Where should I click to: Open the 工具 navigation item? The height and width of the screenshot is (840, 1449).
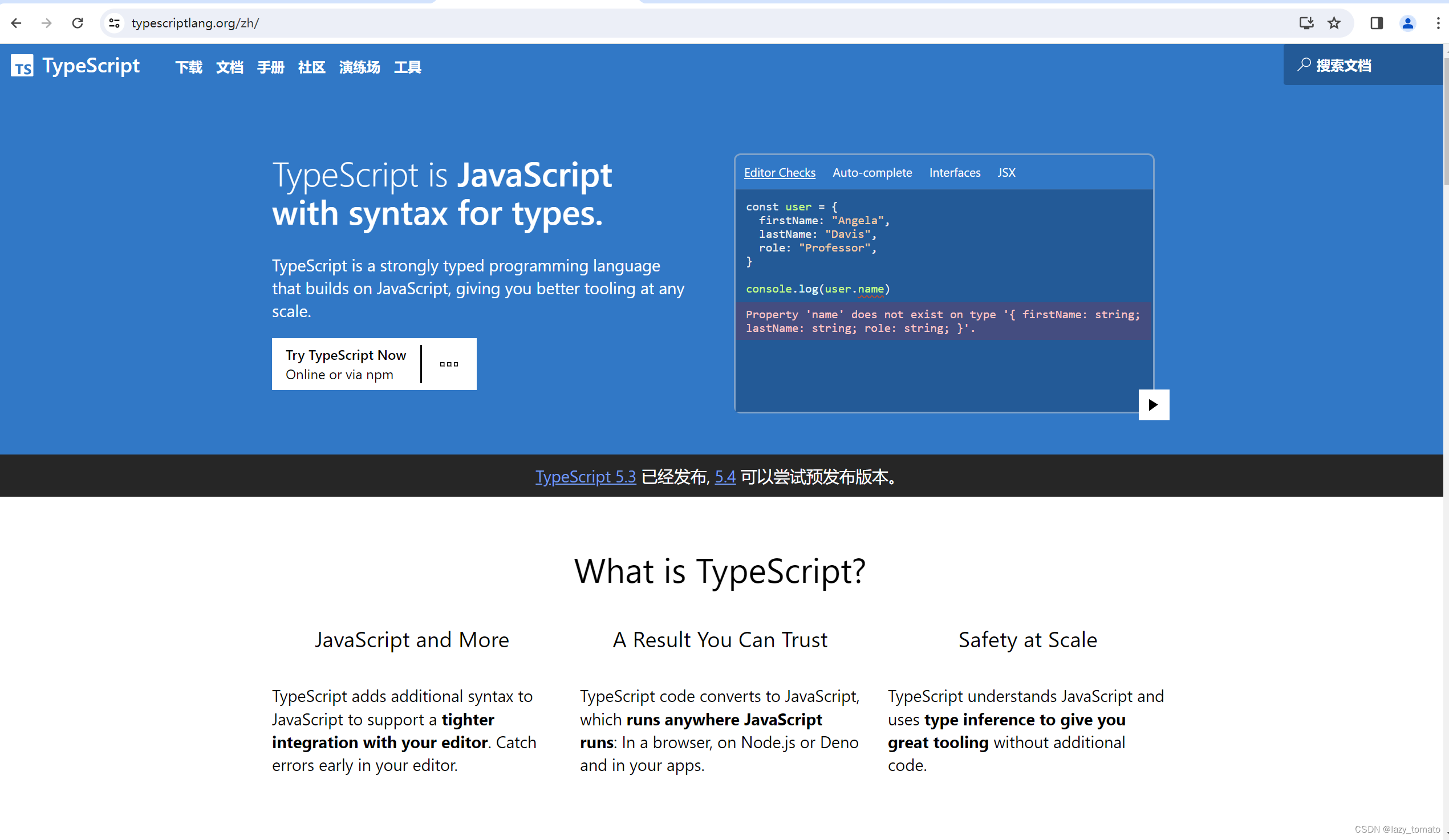point(408,67)
